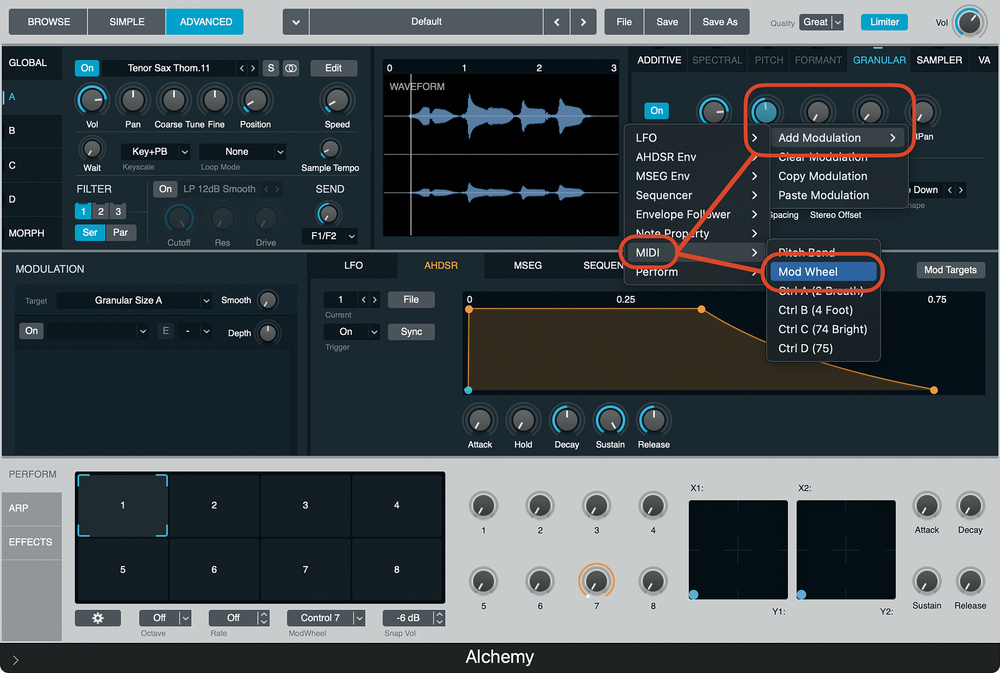The width and height of the screenshot is (1000, 673).
Task: Enable the Par filter routing mode
Action: pos(121,232)
